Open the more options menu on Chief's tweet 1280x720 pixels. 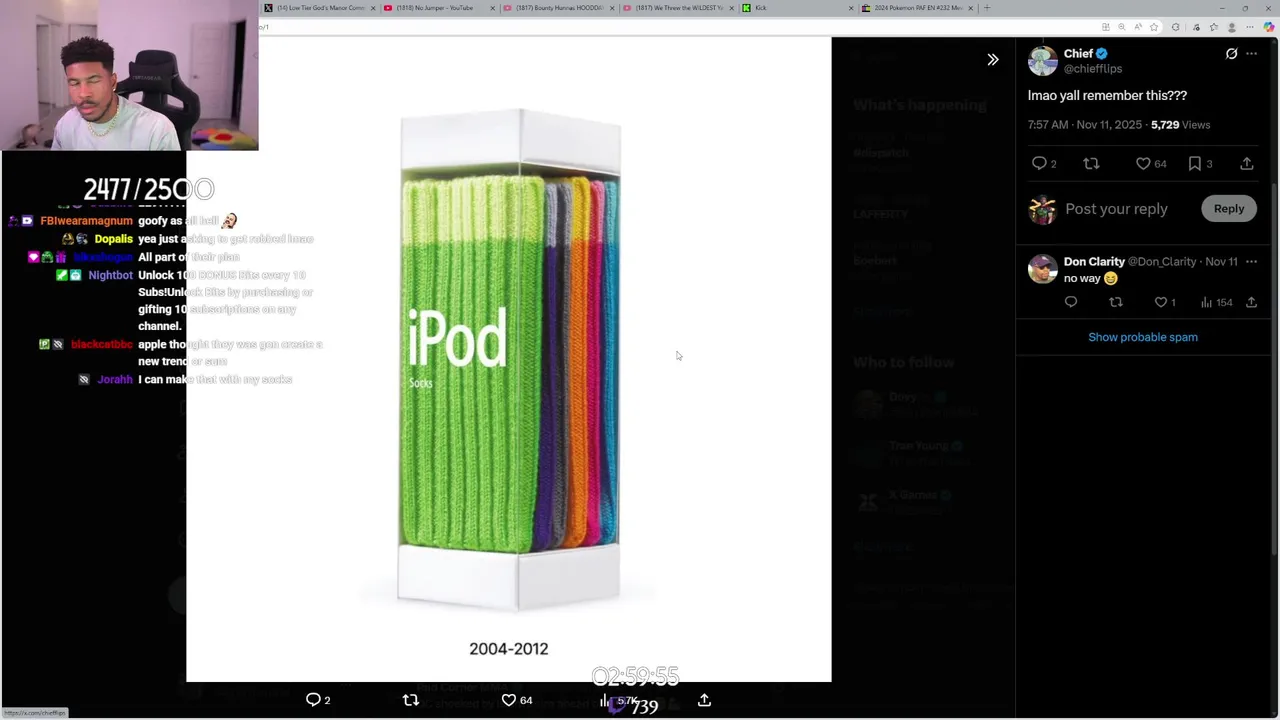point(1251,54)
